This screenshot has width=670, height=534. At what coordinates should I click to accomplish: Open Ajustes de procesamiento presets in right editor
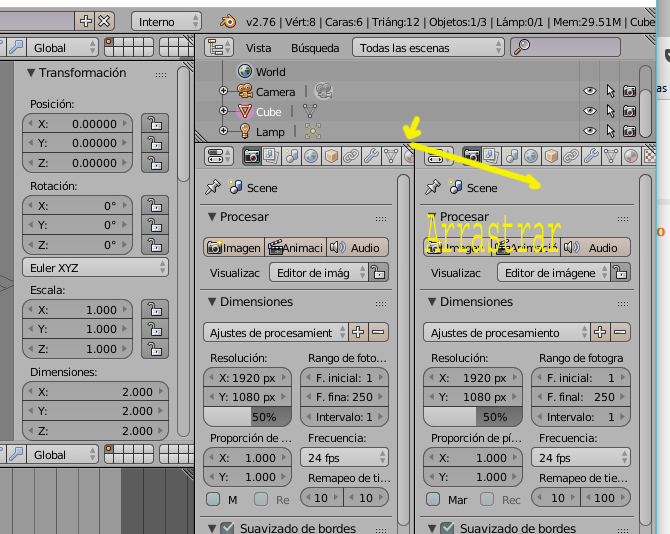[x=506, y=332]
